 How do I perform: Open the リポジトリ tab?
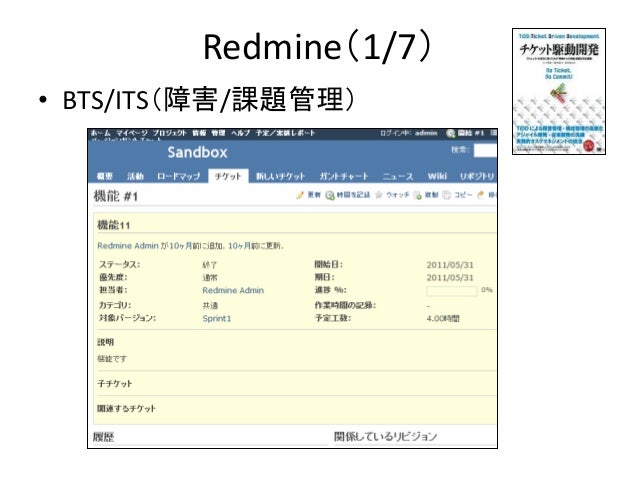click(477, 176)
